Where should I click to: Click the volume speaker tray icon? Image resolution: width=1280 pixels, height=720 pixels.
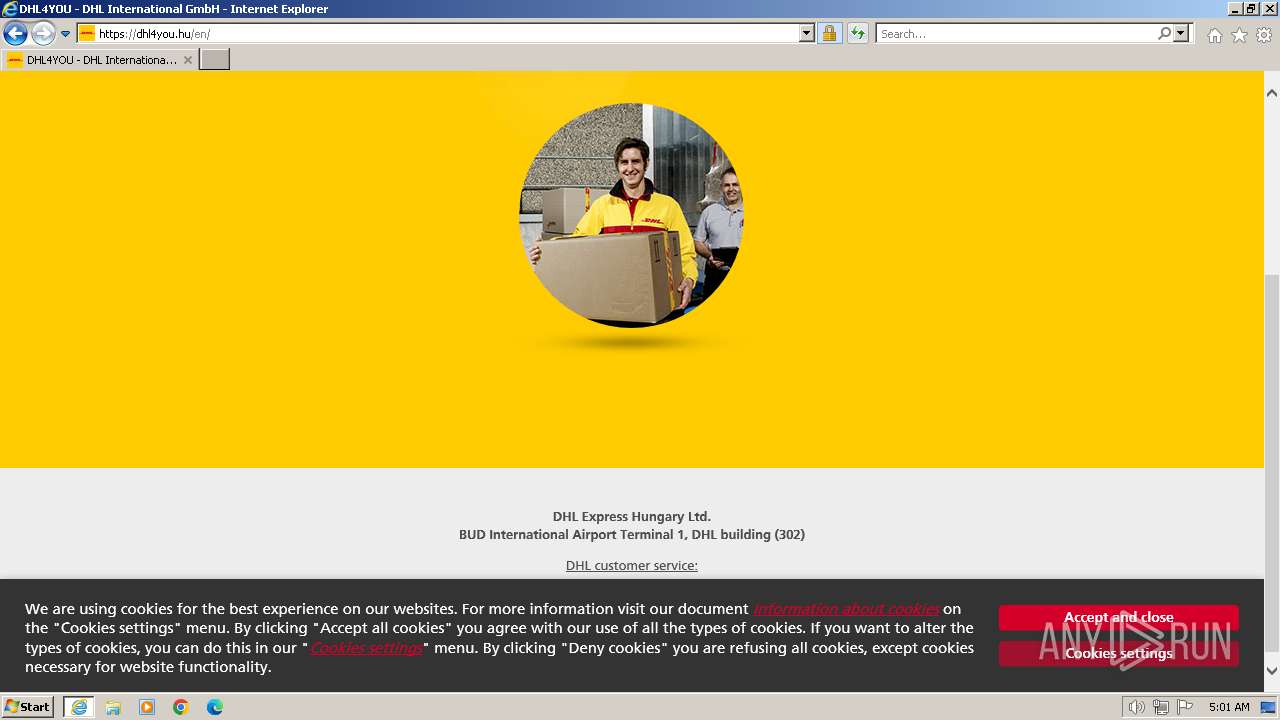[1136, 707]
